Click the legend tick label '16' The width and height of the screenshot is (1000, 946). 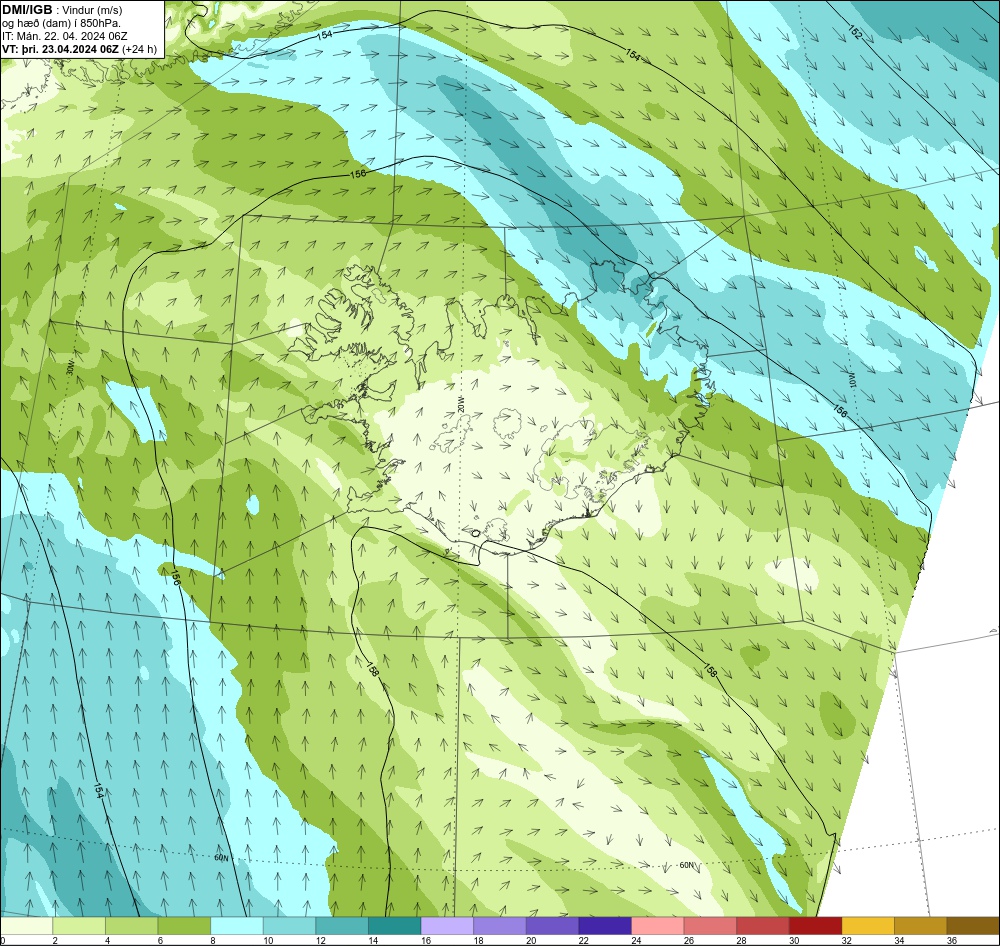tap(425, 940)
